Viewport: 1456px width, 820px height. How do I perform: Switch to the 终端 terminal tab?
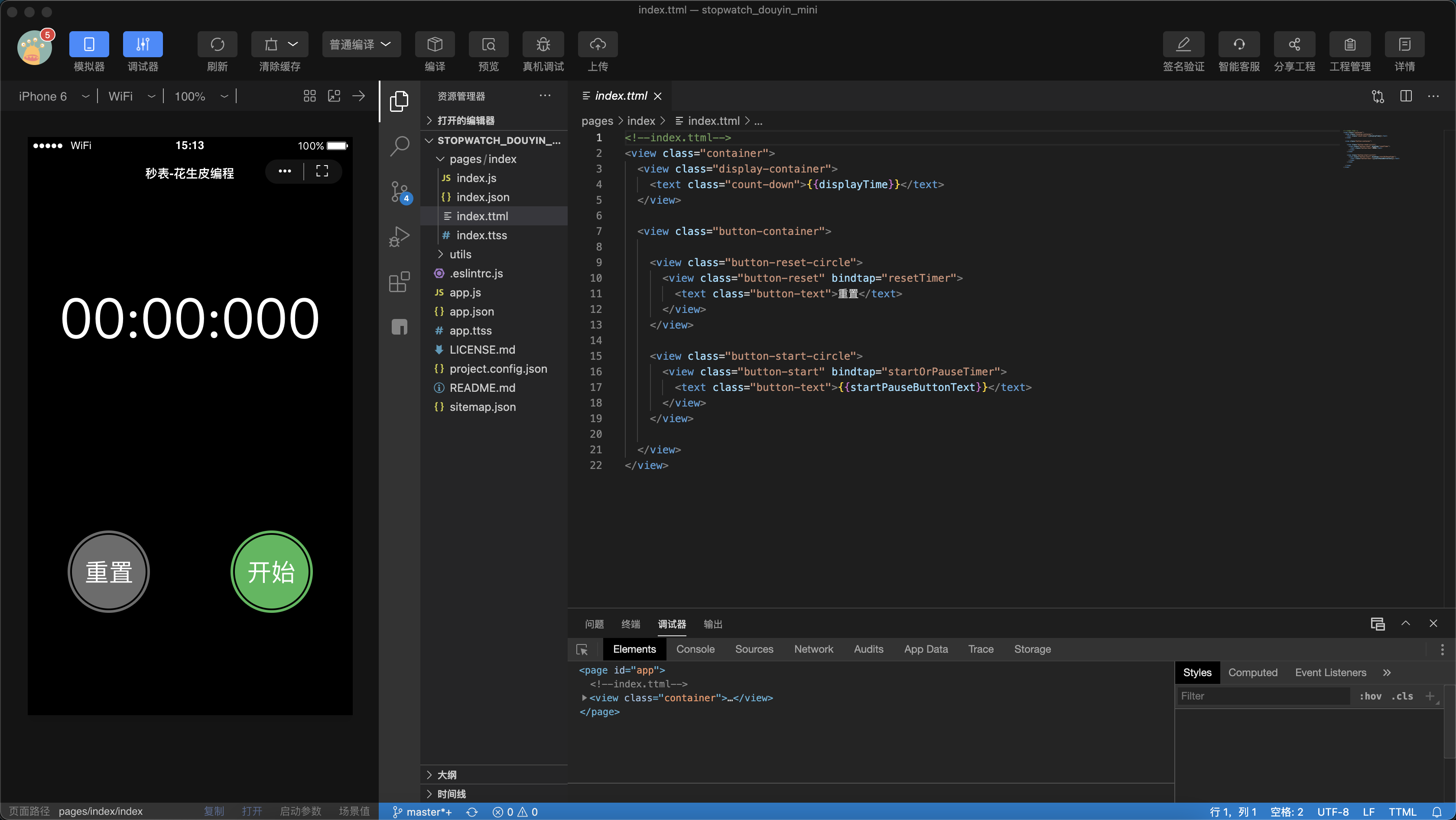(630, 624)
